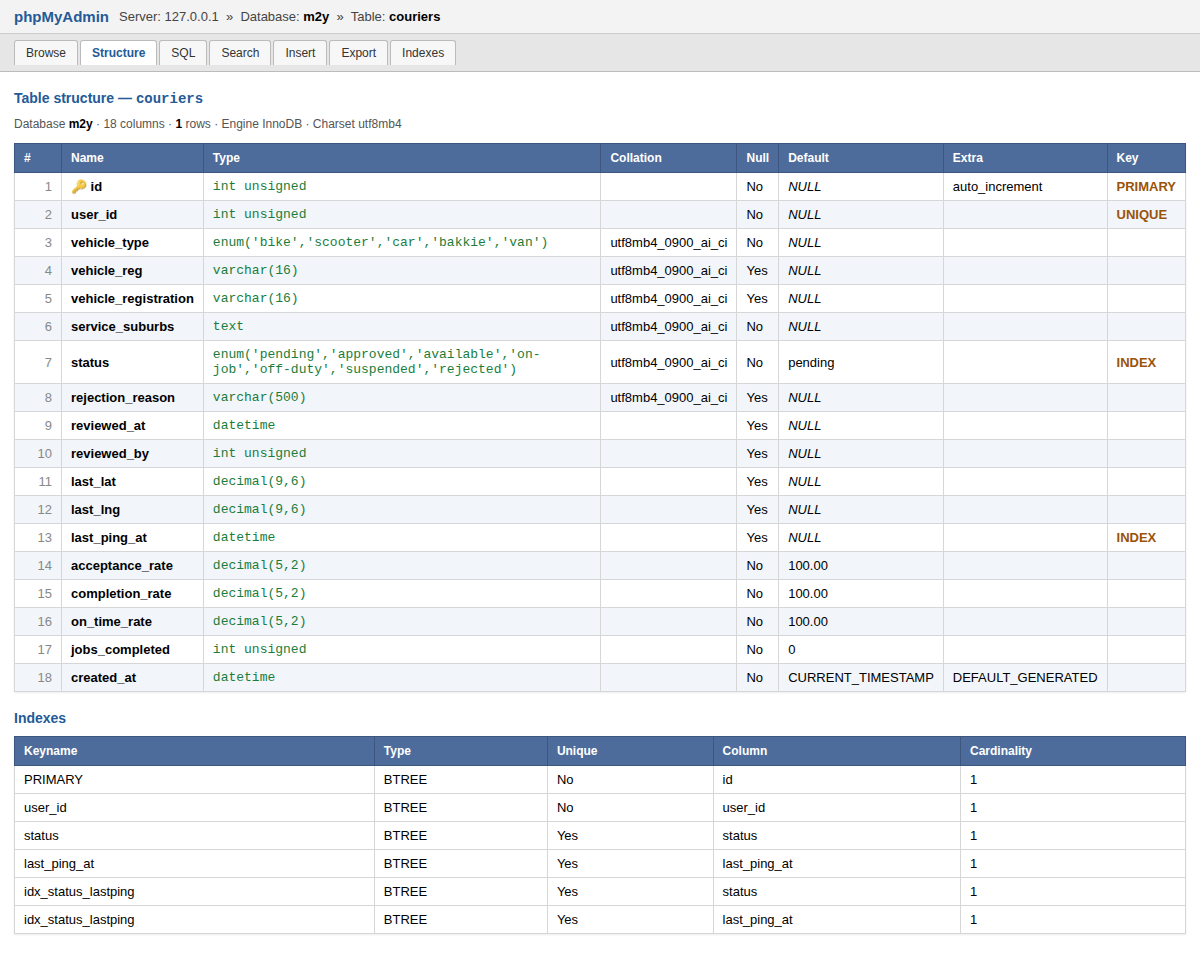This screenshot has width=1200, height=965.
Task: Click the CURRENT_TIMESTAMP default value
Action: click(861, 678)
